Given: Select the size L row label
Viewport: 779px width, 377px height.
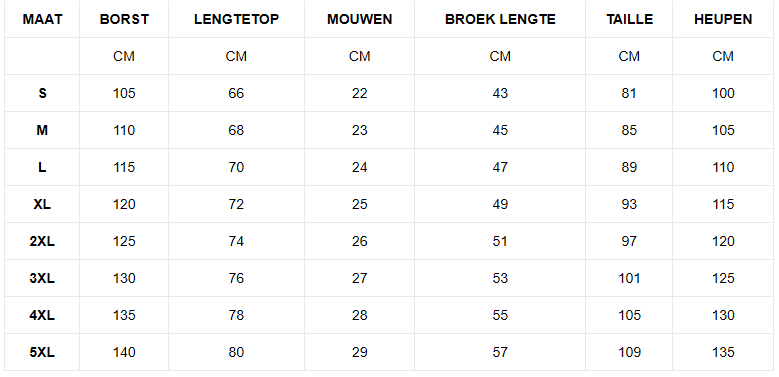Looking at the screenshot, I should click(x=42, y=167).
